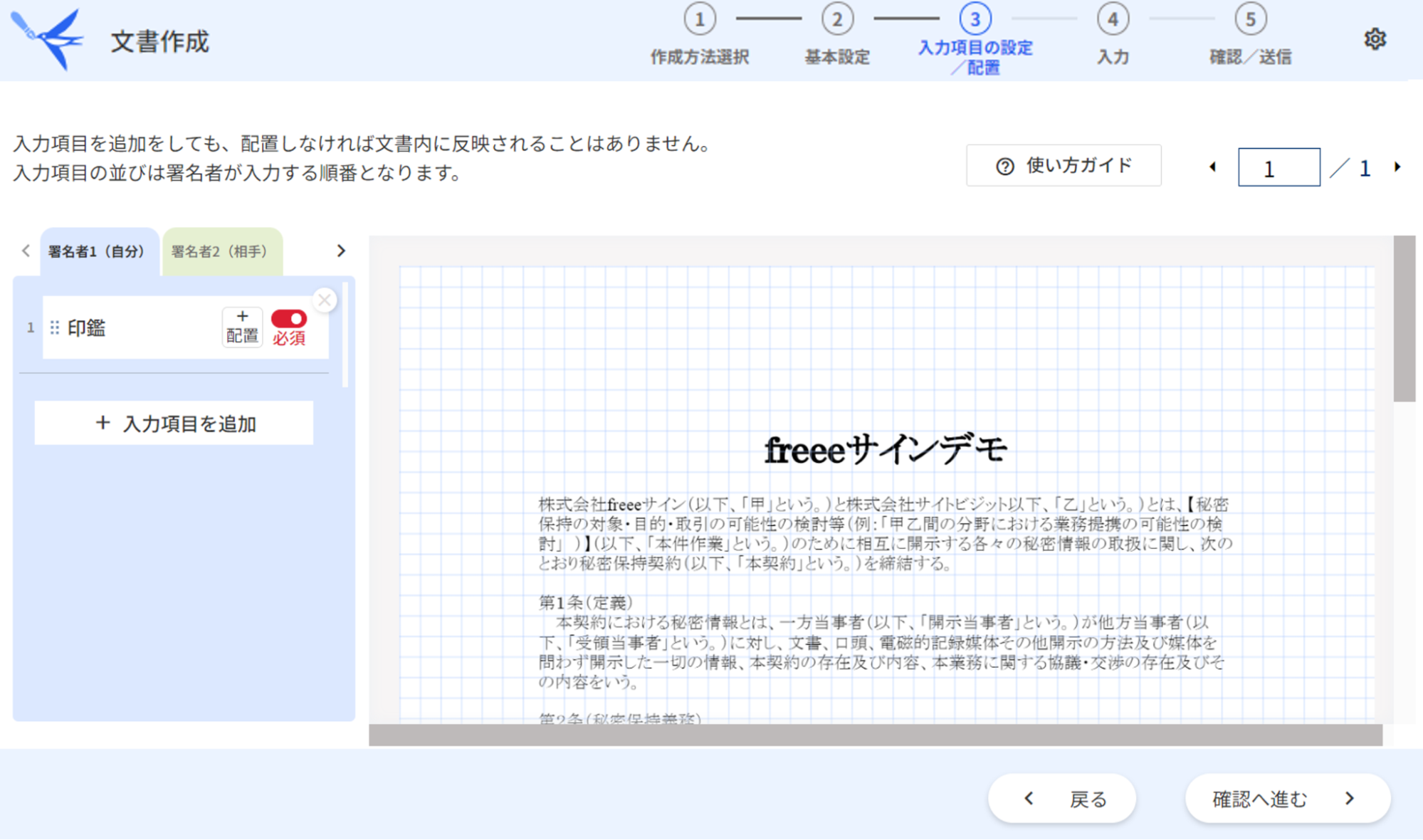Click the freee Sign bird logo

pos(48,39)
